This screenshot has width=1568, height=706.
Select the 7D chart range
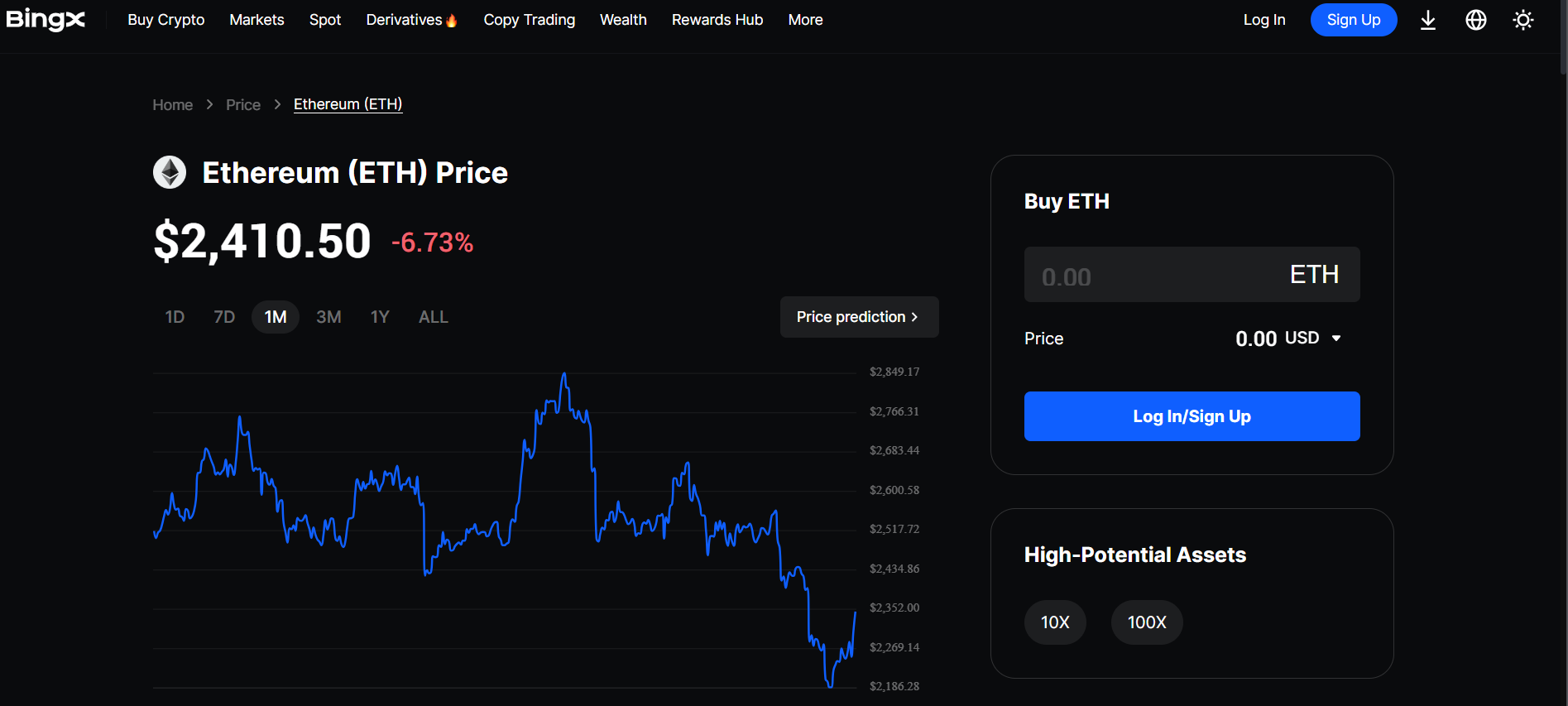coord(224,317)
